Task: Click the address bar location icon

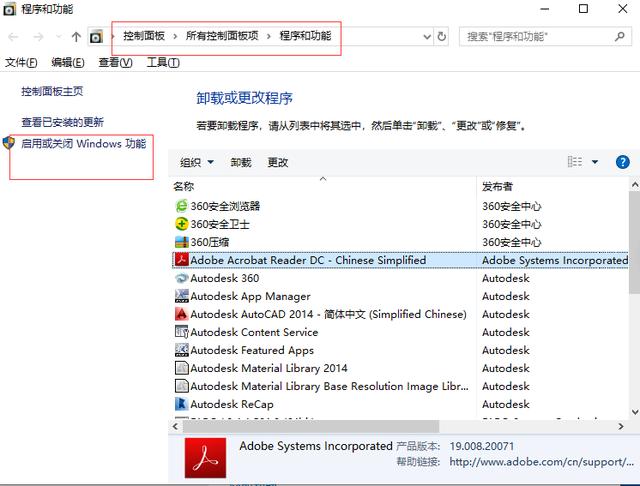Action: [x=96, y=37]
